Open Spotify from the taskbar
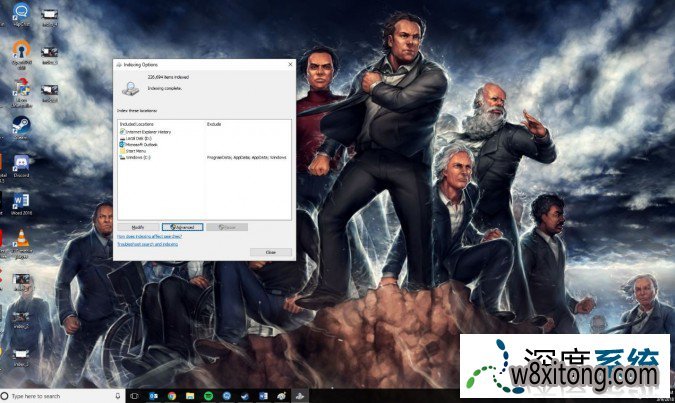Viewport: 675px width, 403px height. point(209,396)
